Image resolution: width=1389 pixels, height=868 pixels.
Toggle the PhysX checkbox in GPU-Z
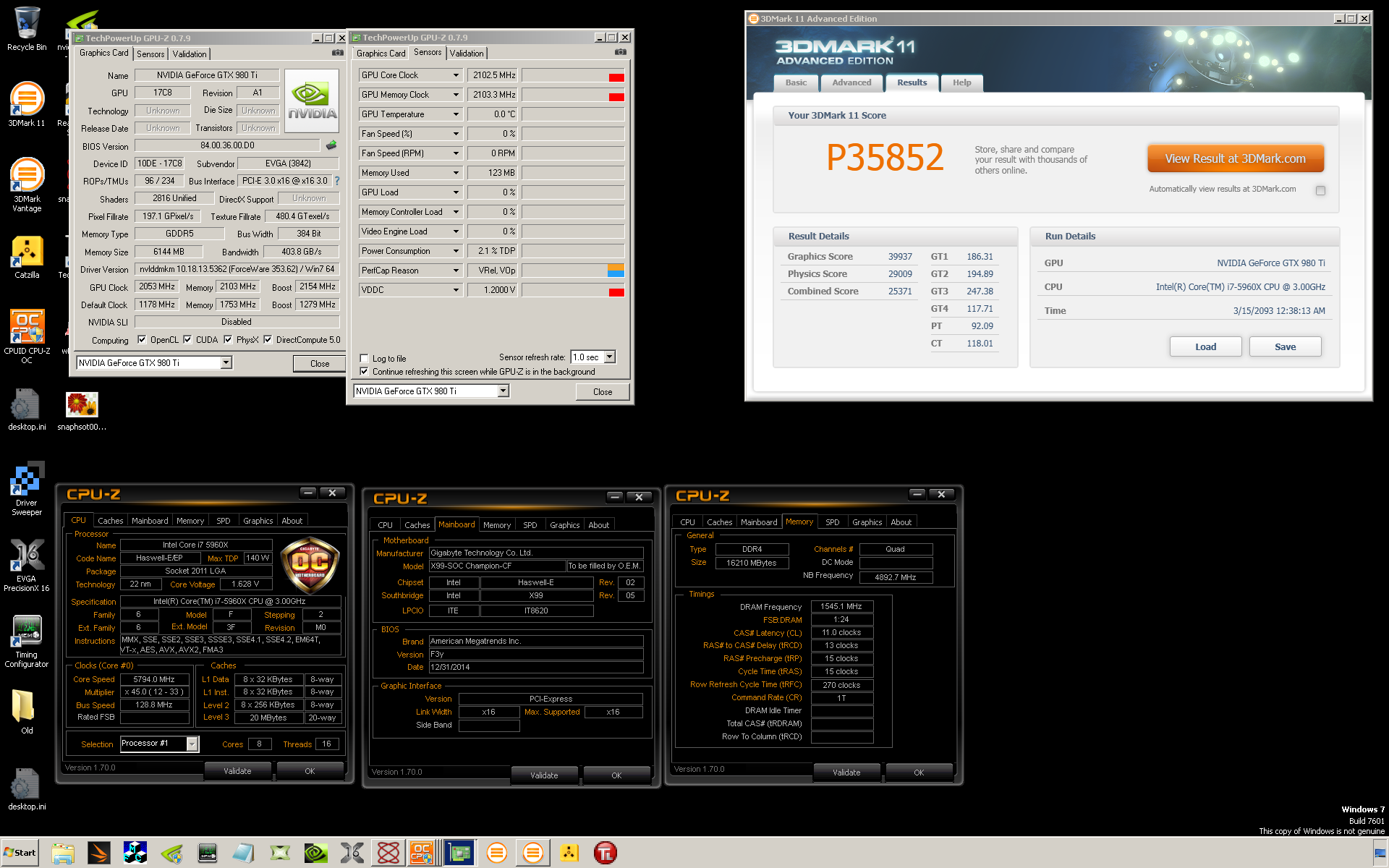228,339
